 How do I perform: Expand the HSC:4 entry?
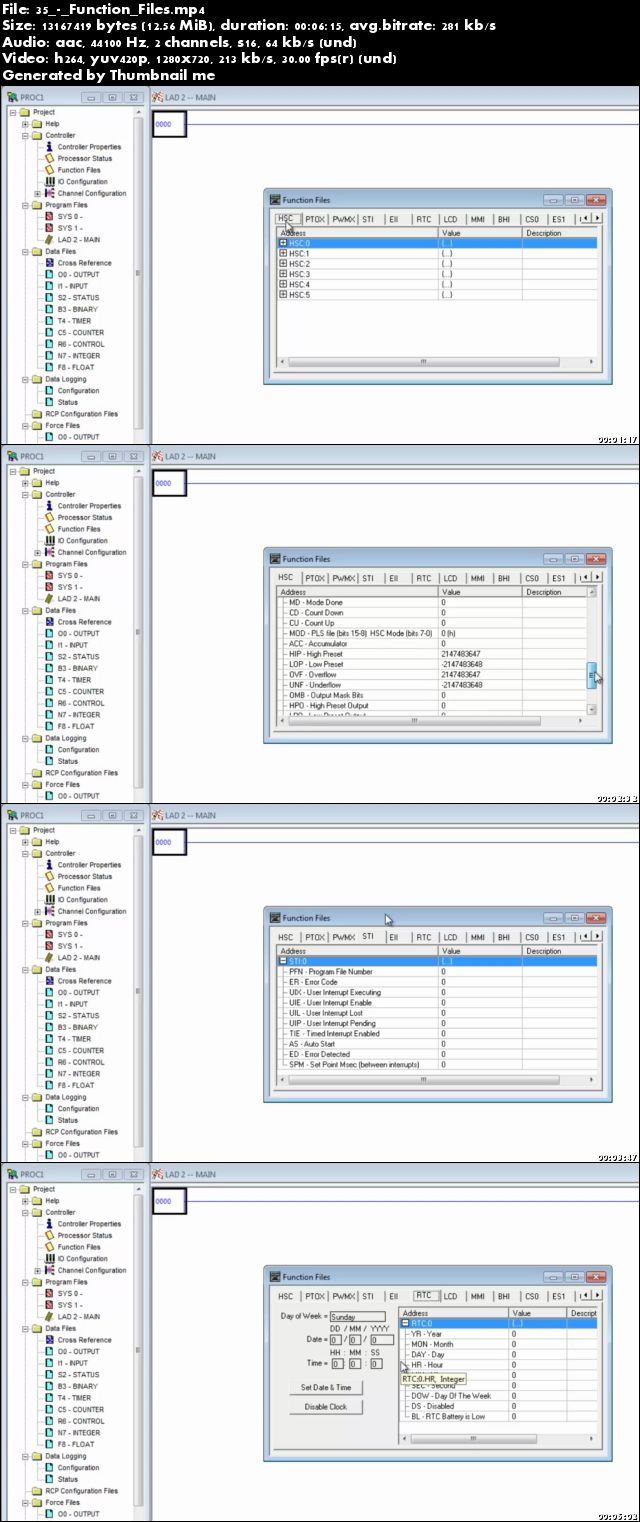(283, 284)
